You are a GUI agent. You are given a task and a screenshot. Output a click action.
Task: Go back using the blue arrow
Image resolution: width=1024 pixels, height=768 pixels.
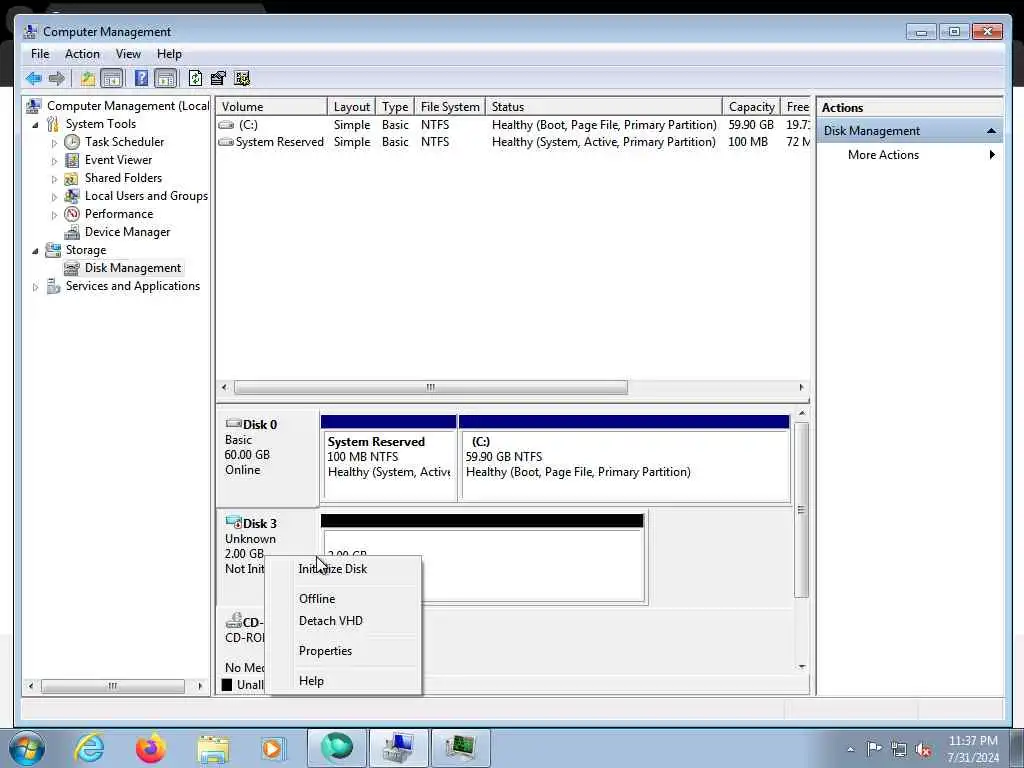tap(33, 79)
